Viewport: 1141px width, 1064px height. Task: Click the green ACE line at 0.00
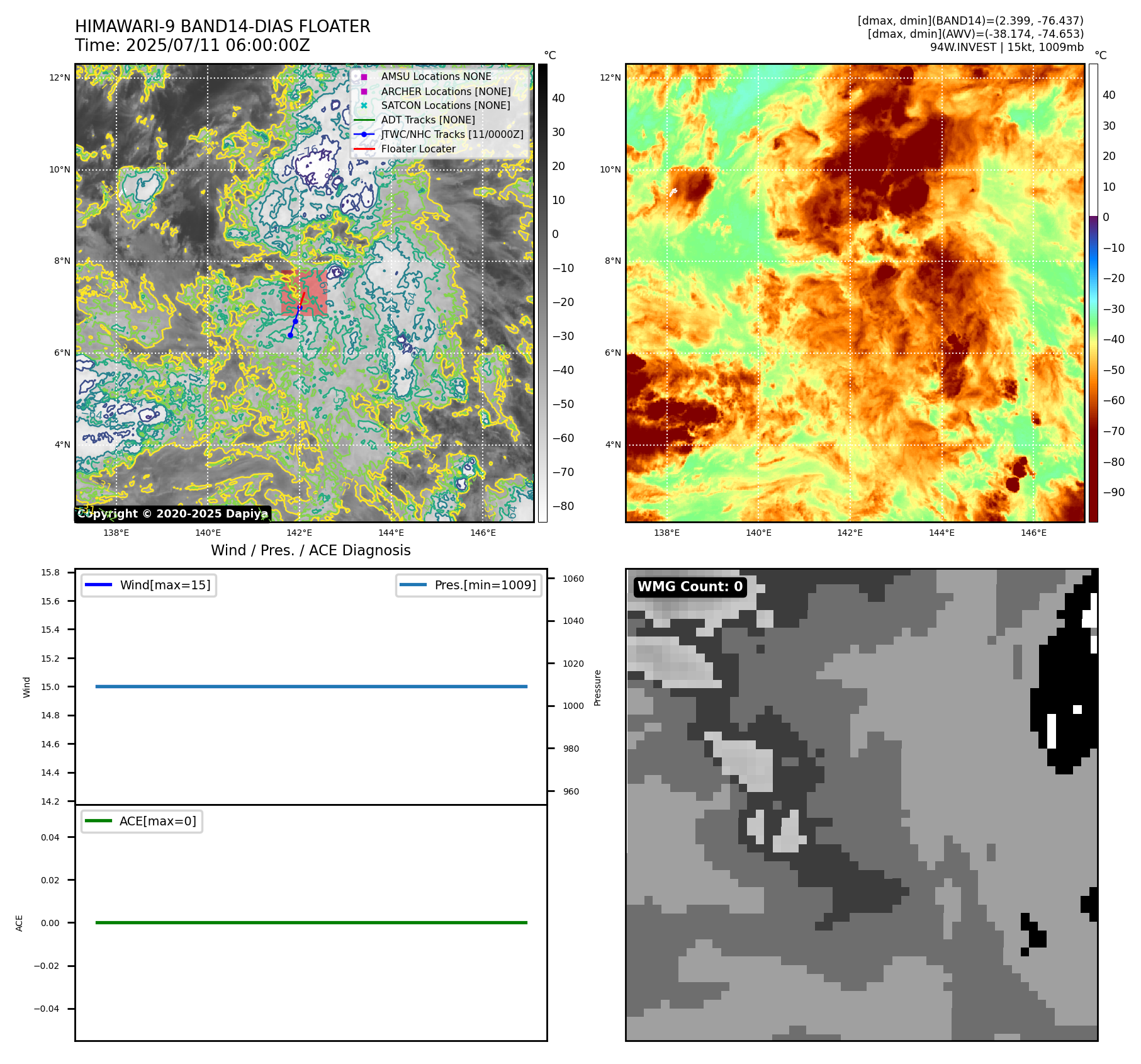(311, 922)
